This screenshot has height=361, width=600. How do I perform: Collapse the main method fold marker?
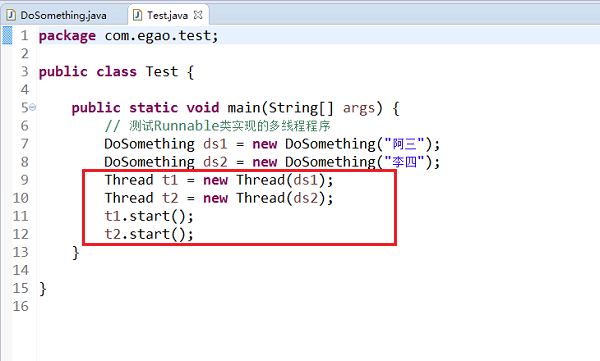coord(33,108)
